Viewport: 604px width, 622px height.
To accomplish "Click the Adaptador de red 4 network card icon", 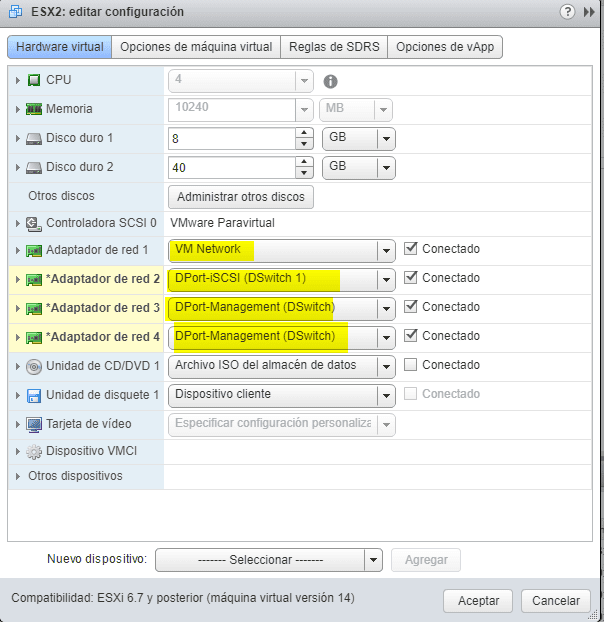I will tap(34, 338).
